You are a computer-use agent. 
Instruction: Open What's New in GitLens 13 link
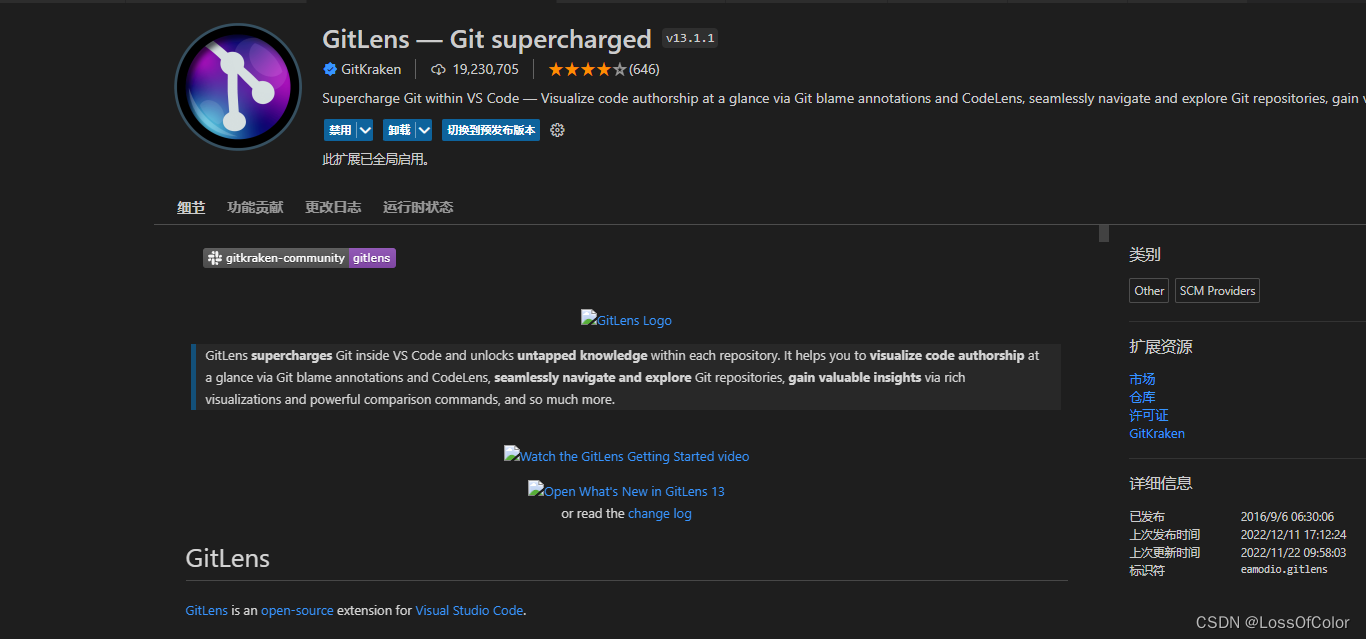626,491
